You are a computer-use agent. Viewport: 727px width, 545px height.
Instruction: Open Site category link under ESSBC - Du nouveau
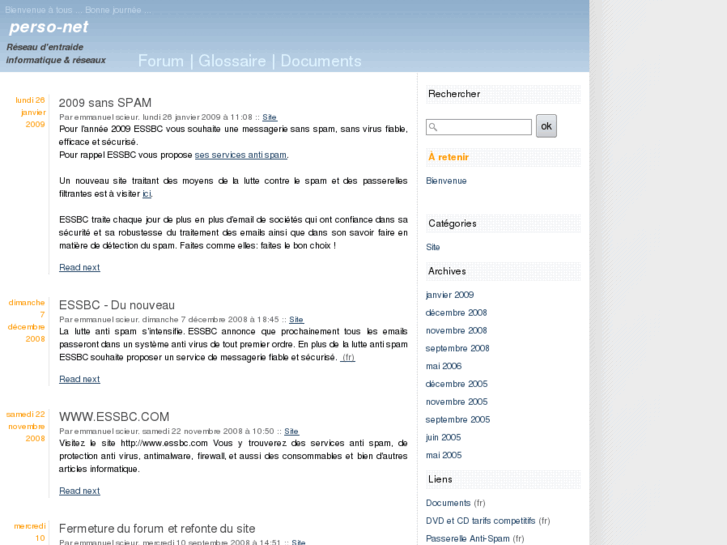[296, 320]
